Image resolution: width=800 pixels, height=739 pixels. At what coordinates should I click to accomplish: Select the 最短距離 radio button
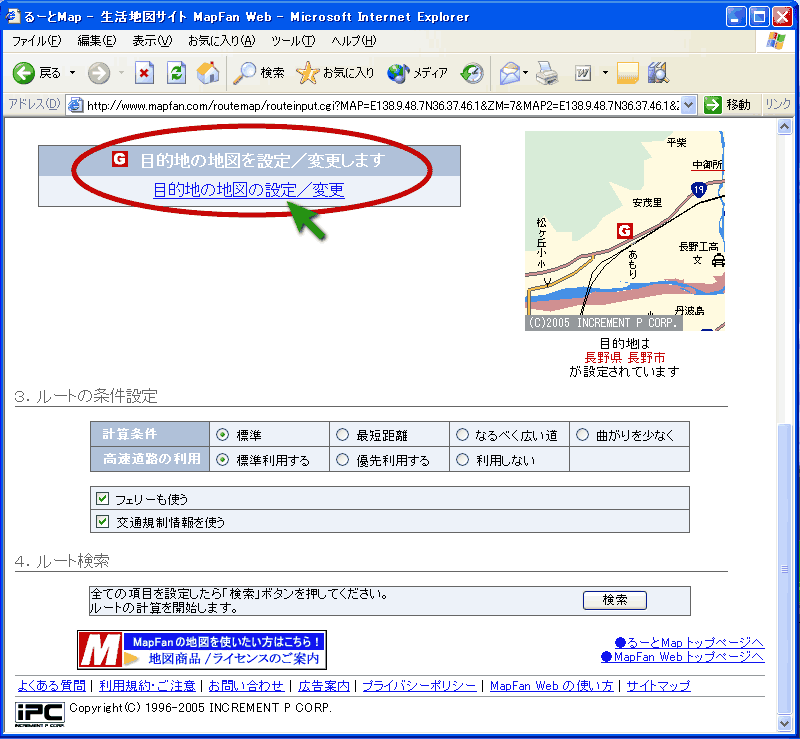click(x=342, y=435)
